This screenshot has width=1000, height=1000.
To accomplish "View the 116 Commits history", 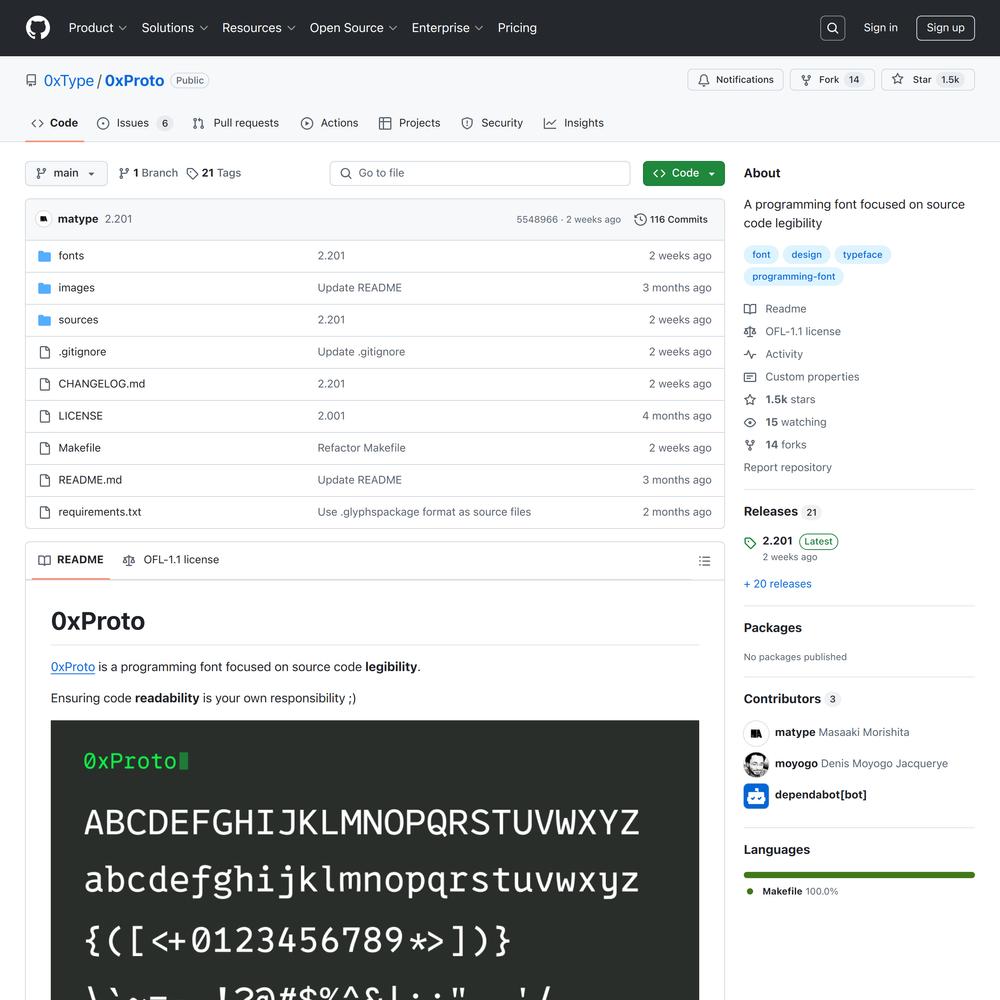I will point(671,219).
